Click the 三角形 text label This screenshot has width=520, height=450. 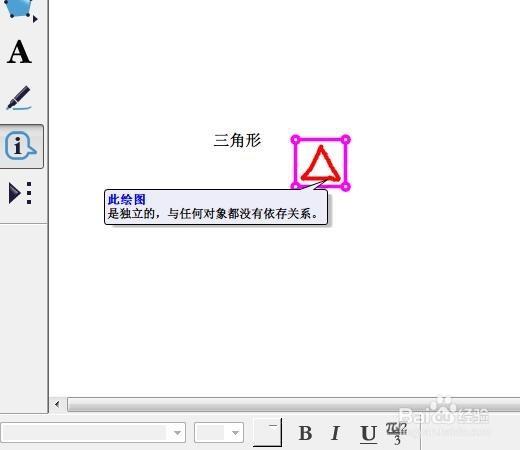pos(237,140)
